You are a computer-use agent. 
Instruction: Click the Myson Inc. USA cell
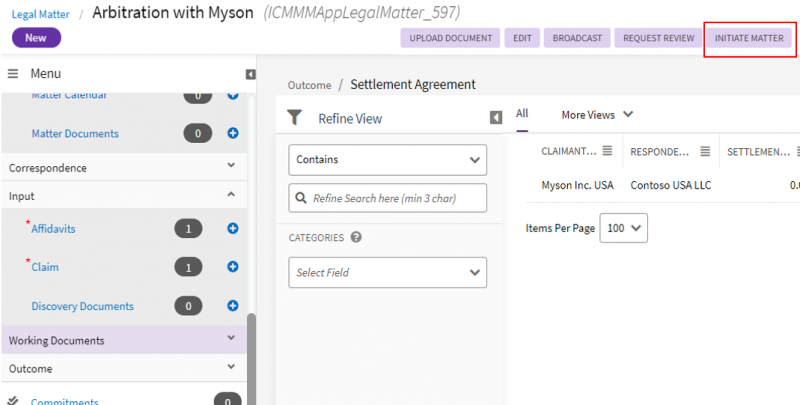point(578,185)
